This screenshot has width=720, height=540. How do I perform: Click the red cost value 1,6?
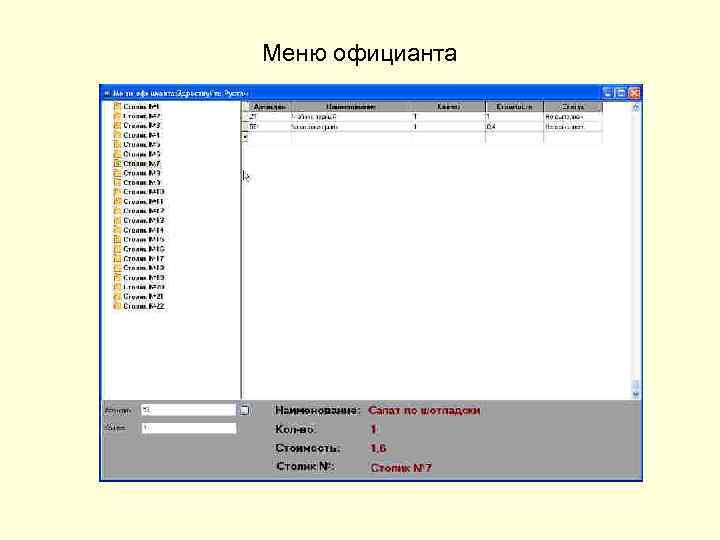(x=378, y=448)
